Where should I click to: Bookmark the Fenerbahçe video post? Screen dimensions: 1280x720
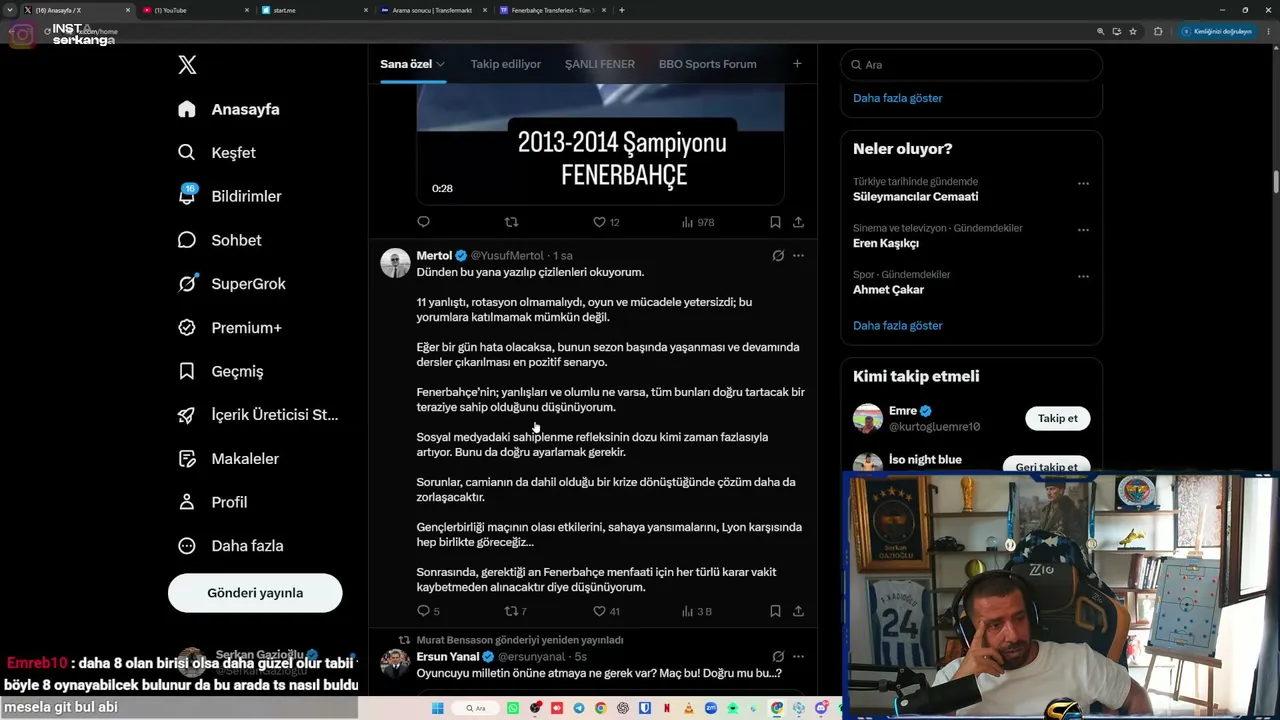tap(775, 222)
